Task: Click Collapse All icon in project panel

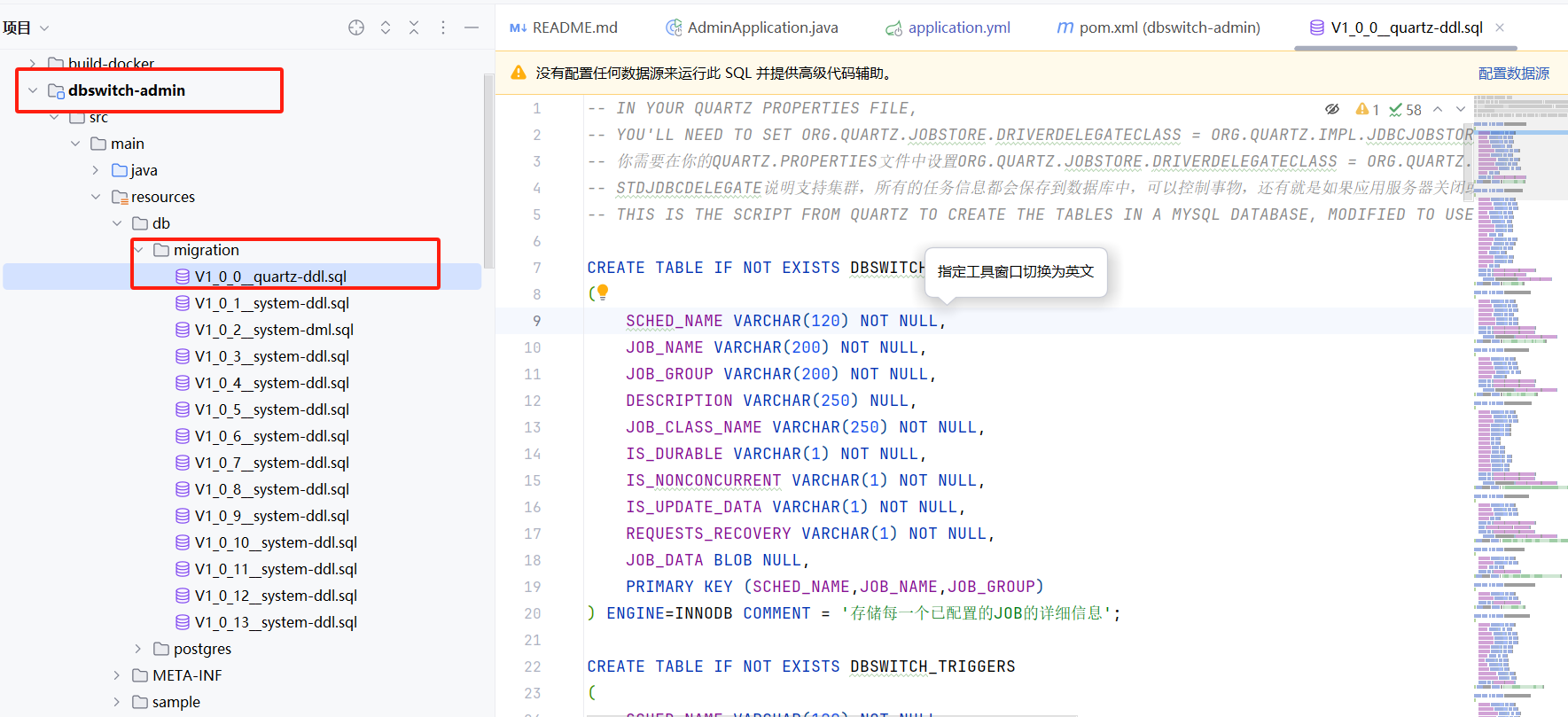Action: pyautogui.click(x=414, y=27)
